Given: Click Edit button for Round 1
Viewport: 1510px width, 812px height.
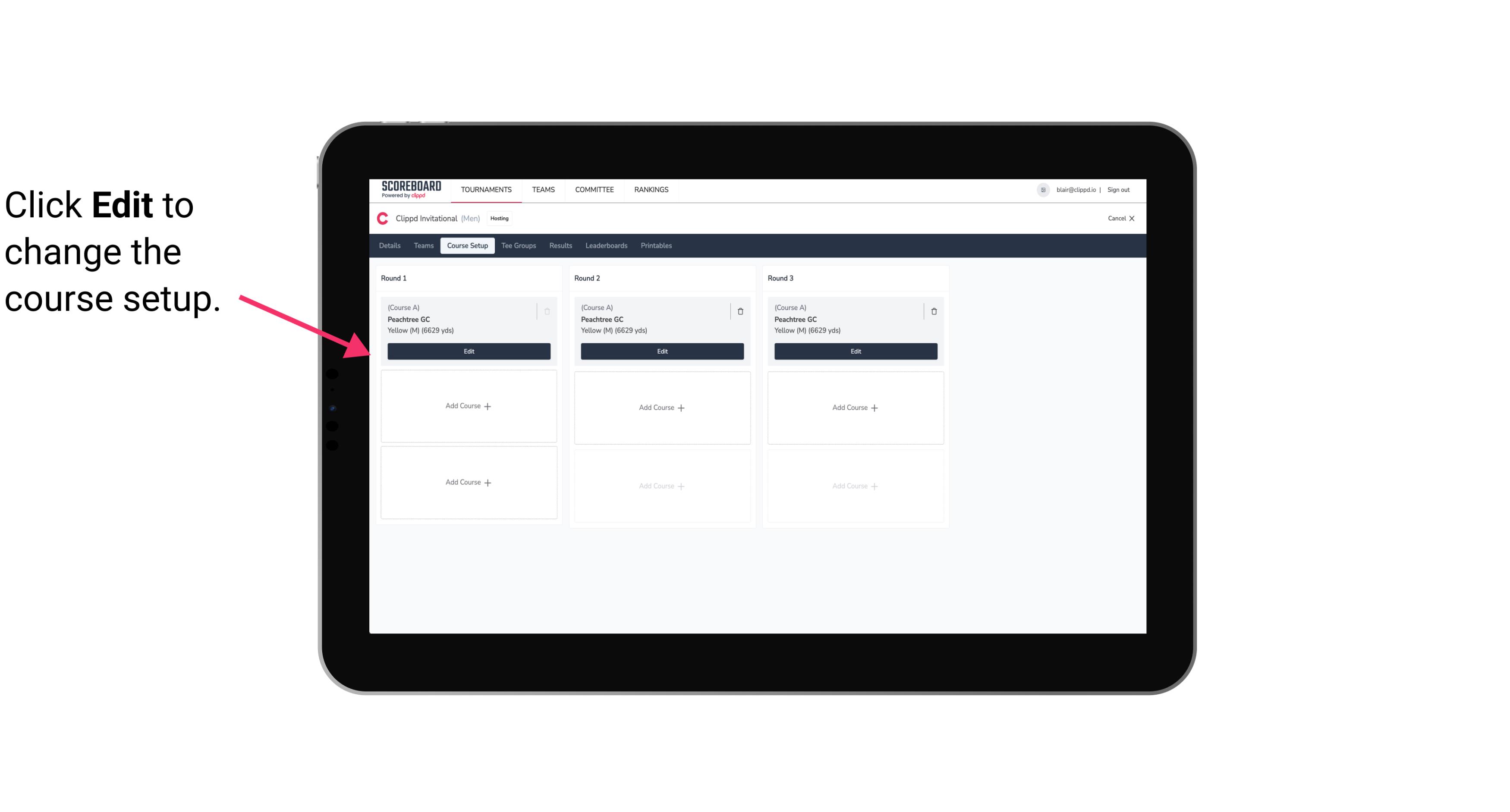Looking at the screenshot, I should point(468,350).
